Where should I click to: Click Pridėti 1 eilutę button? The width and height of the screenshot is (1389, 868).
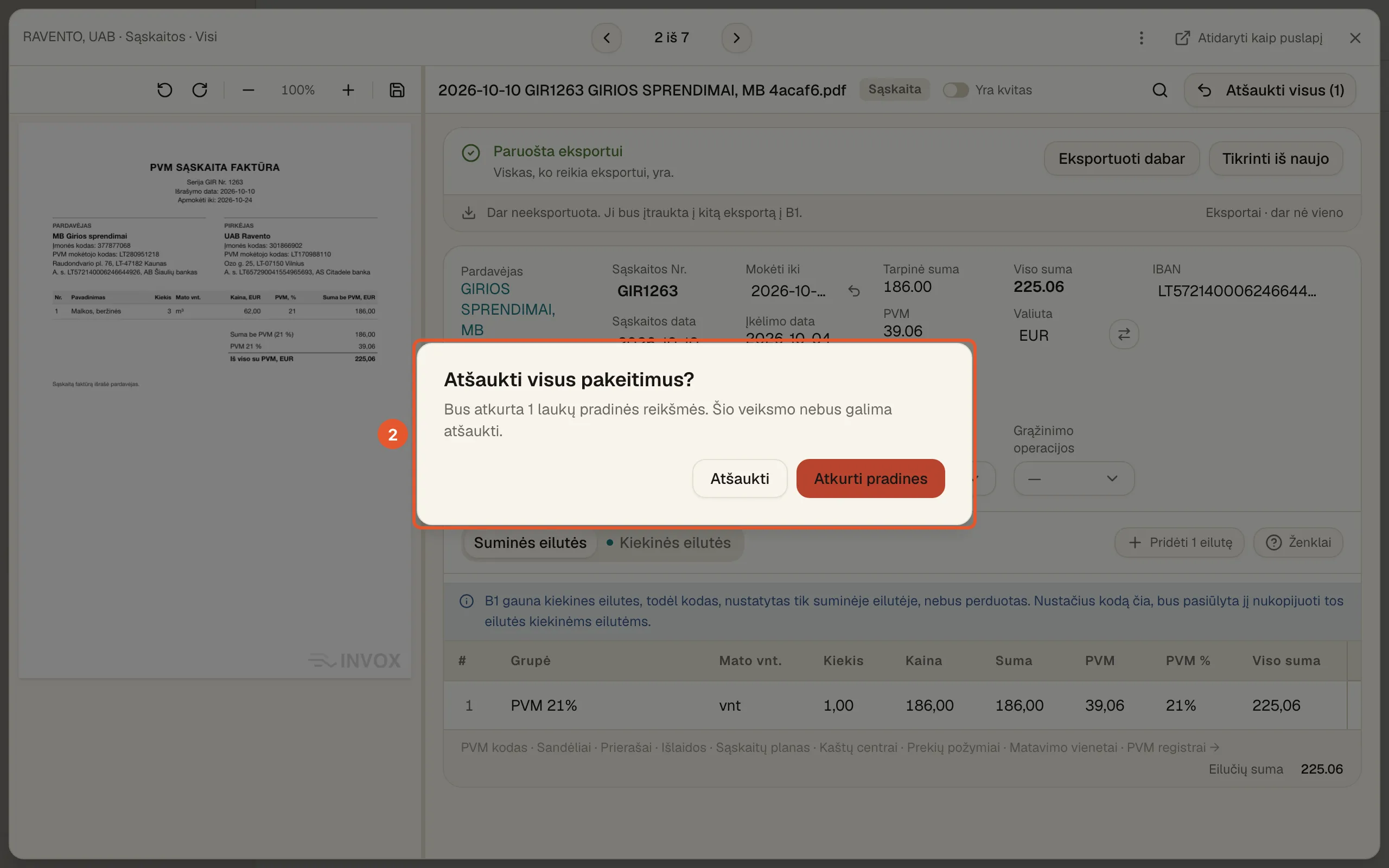point(1179,542)
